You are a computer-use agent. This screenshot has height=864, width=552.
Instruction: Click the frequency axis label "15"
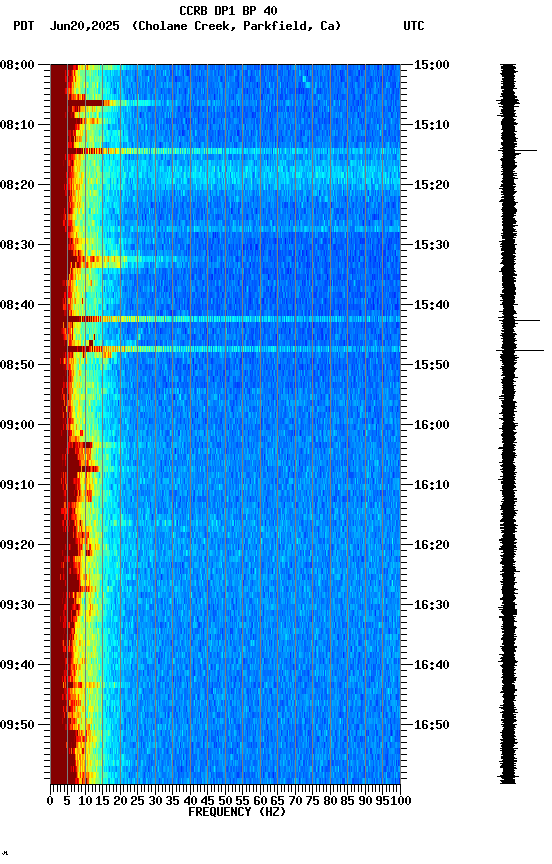pyautogui.click(x=102, y=801)
